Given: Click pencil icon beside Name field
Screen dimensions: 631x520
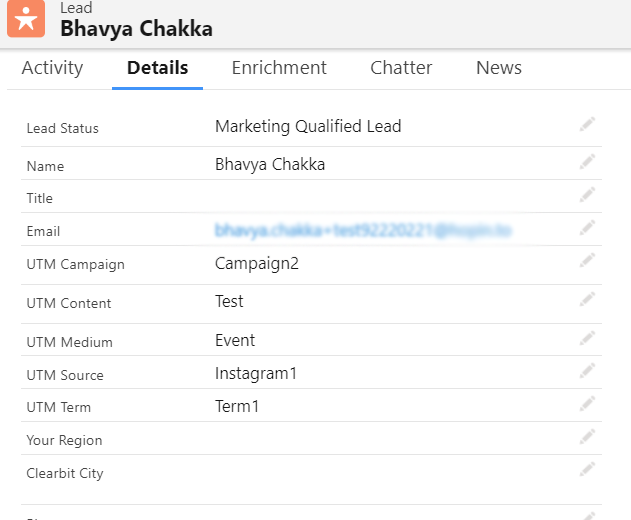Looking at the screenshot, I should pyautogui.click(x=587, y=162).
